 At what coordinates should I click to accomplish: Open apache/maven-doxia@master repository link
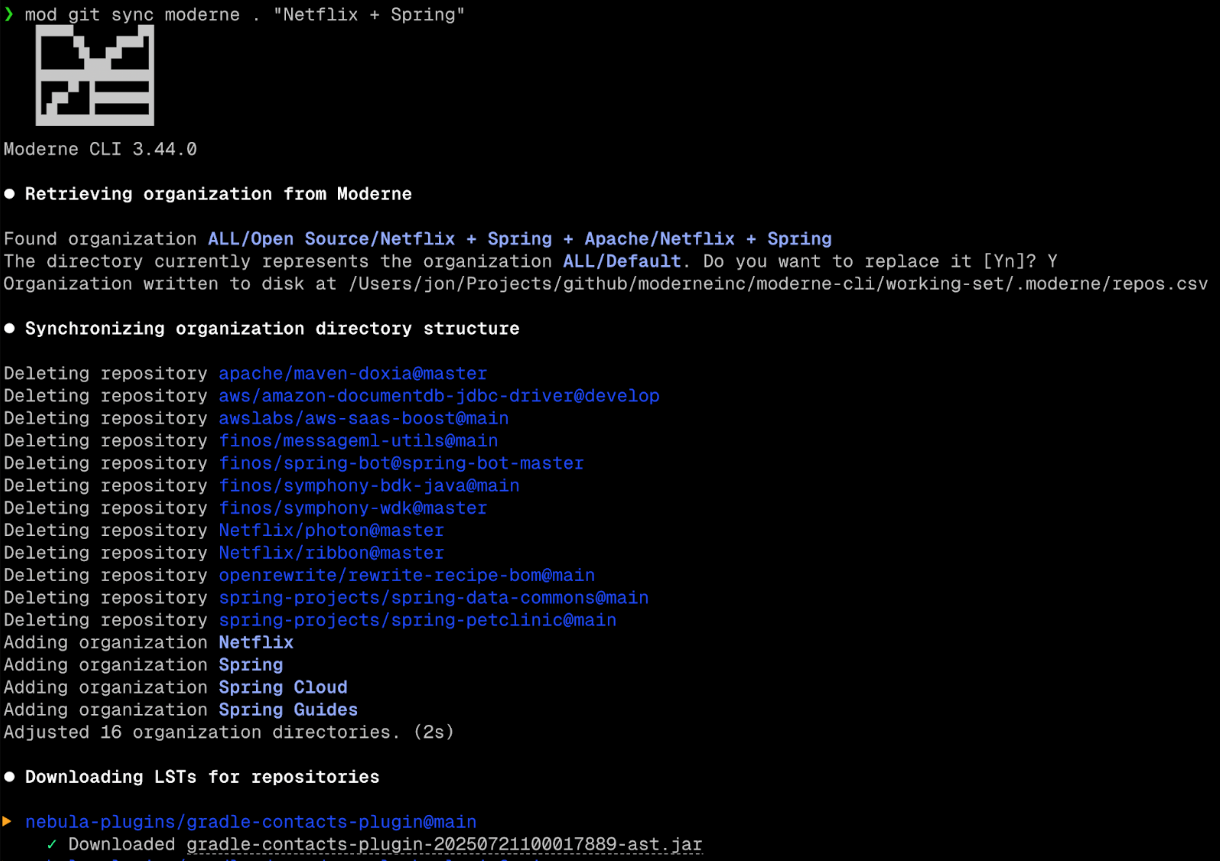(x=353, y=373)
